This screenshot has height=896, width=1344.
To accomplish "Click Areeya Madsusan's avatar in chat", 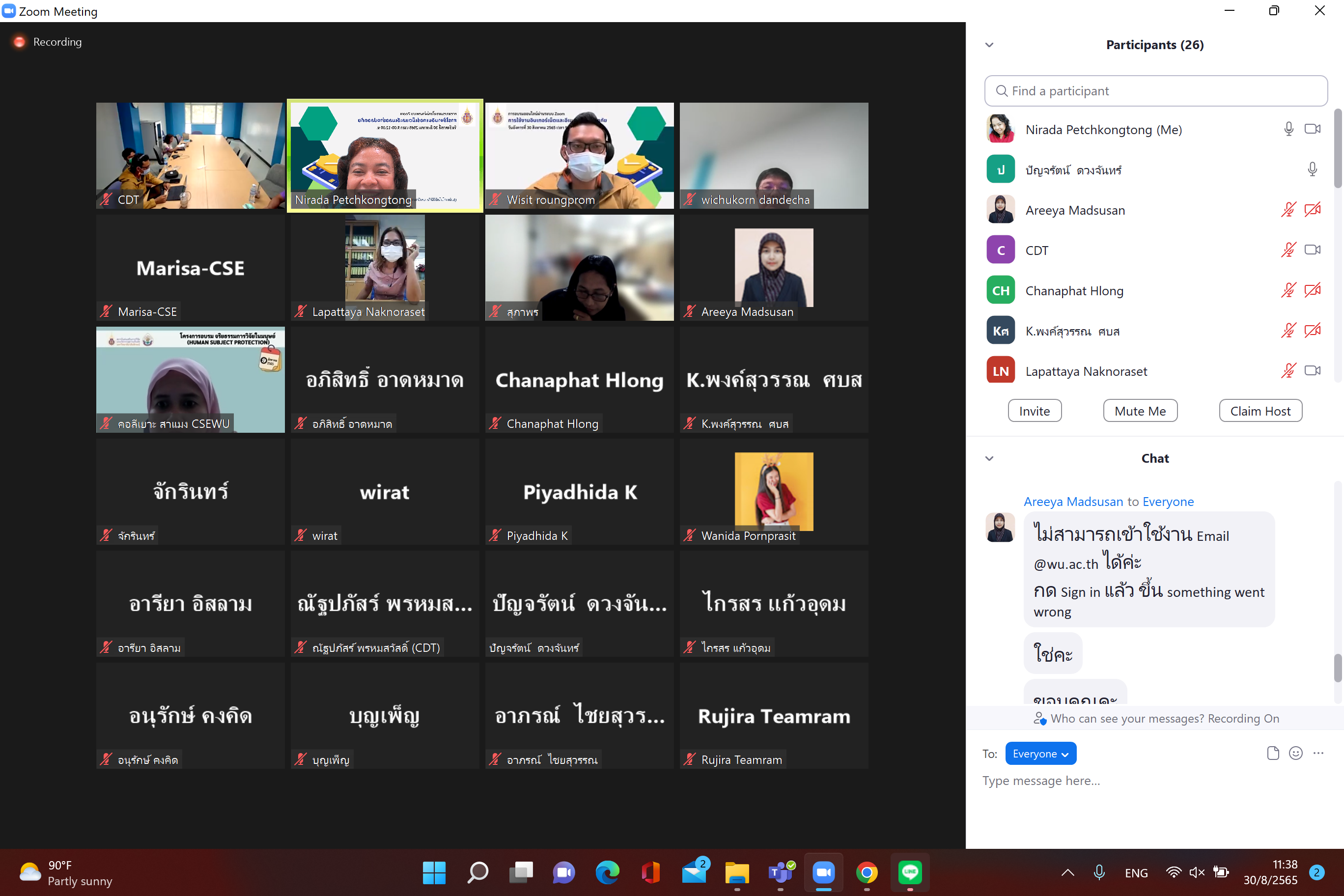I will pos(1000,527).
